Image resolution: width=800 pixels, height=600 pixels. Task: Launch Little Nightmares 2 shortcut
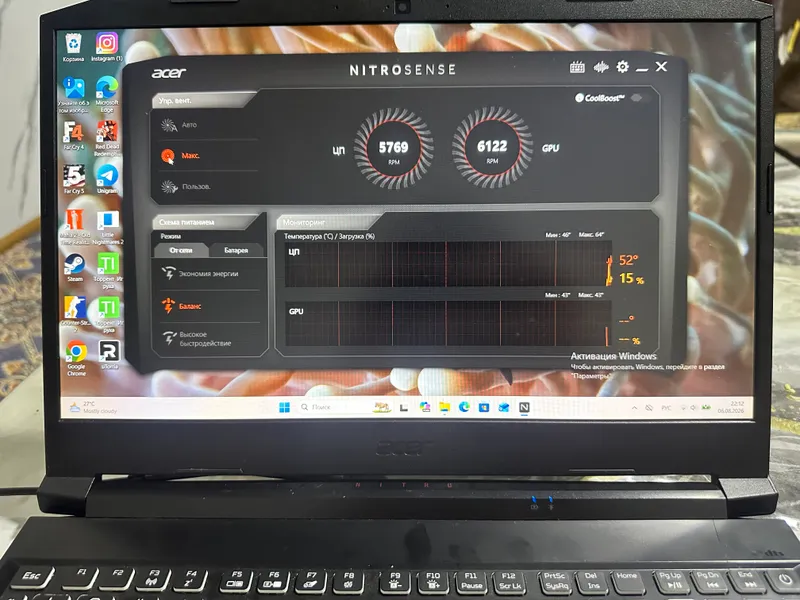click(108, 227)
